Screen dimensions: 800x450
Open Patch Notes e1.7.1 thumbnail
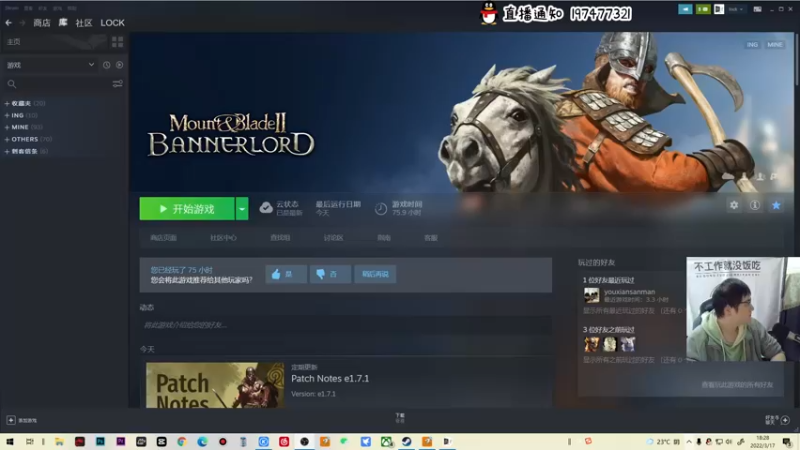click(215, 385)
